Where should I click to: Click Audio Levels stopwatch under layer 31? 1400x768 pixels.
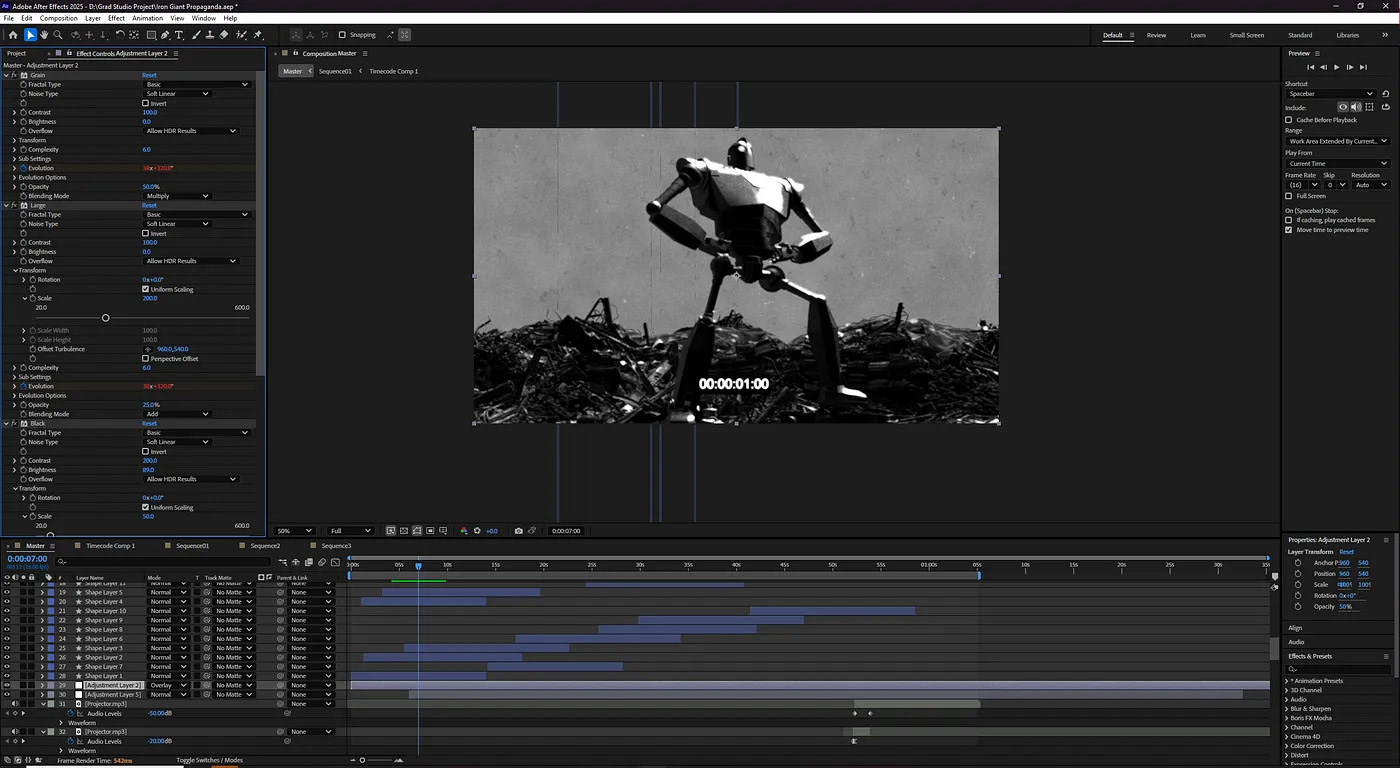[x=70, y=713]
